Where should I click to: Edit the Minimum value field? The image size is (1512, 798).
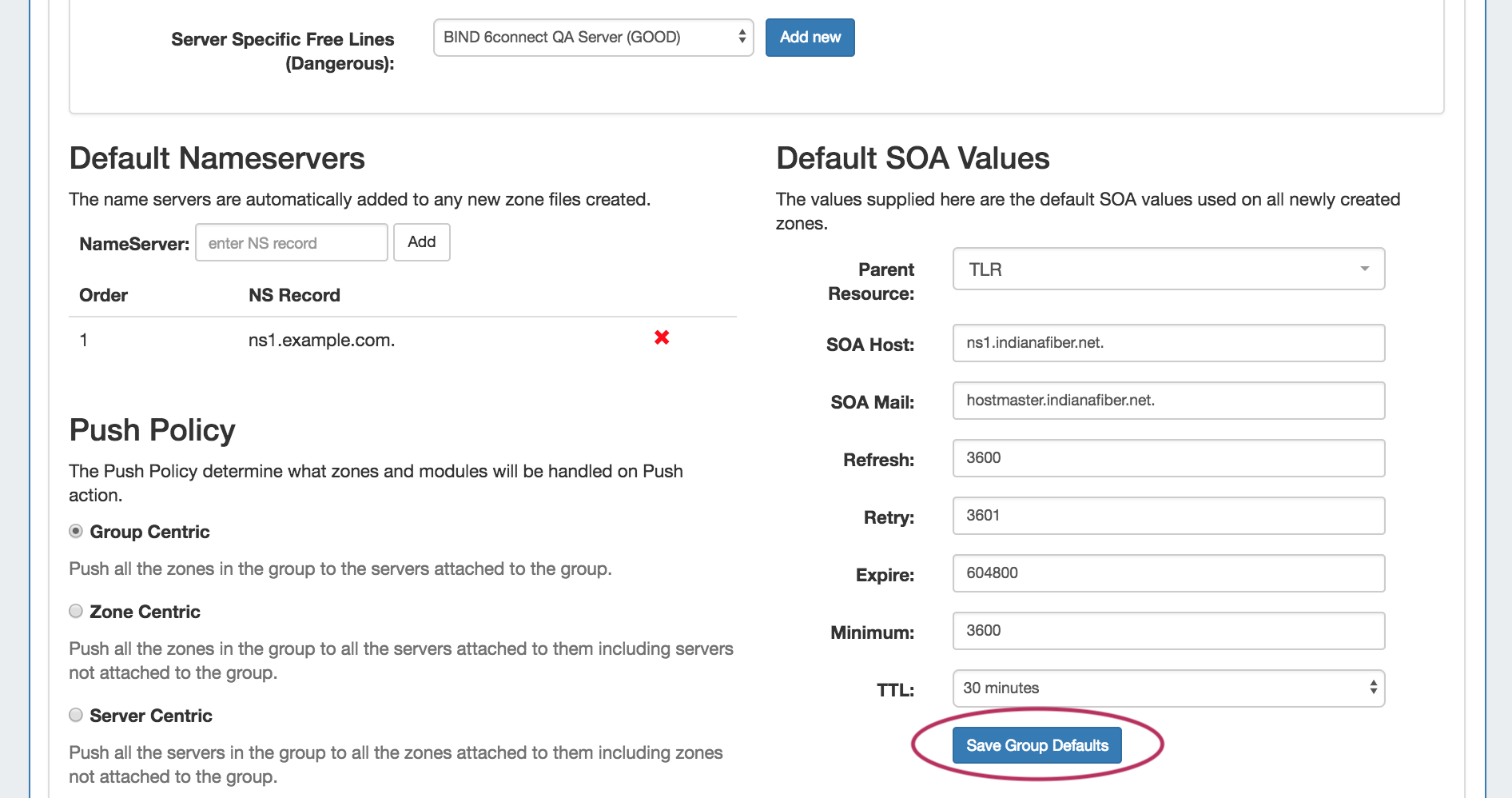[x=1168, y=631]
